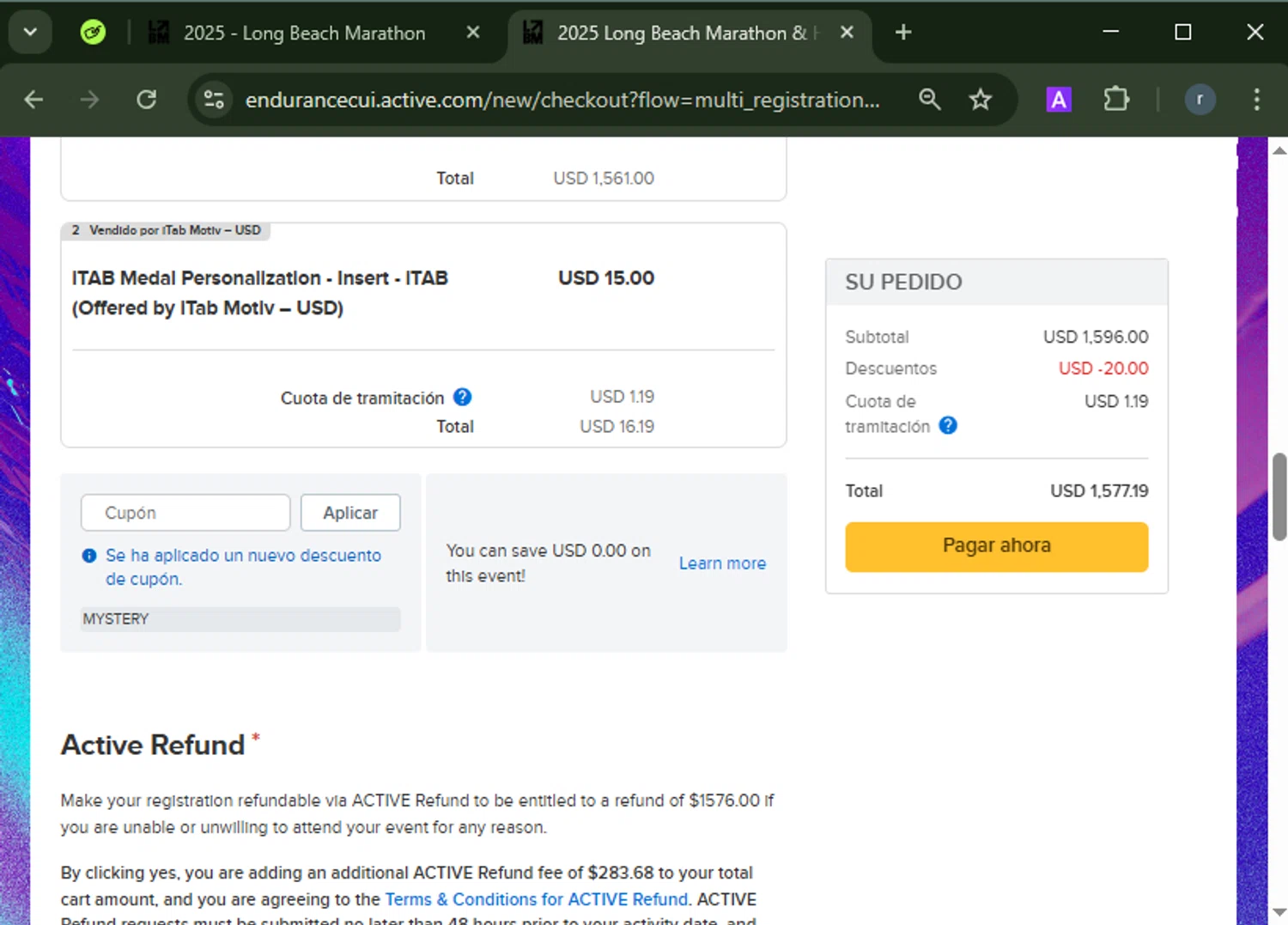Viewport: 1288px width, 925px height.
Task: Open a new browser tab
Action: click(903, 33)
